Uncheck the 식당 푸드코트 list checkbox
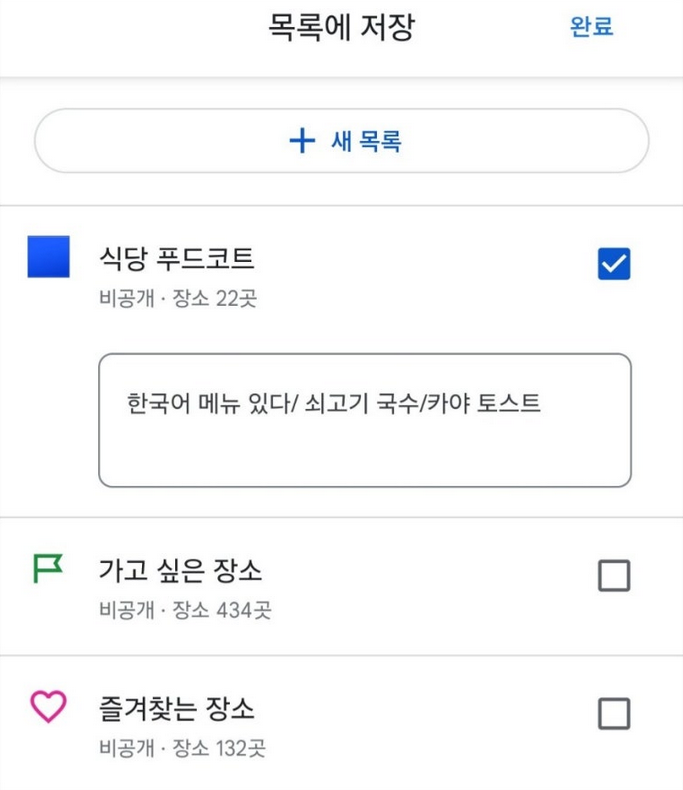Viewport: 683px width, 790px height. (x=613, y=264)
